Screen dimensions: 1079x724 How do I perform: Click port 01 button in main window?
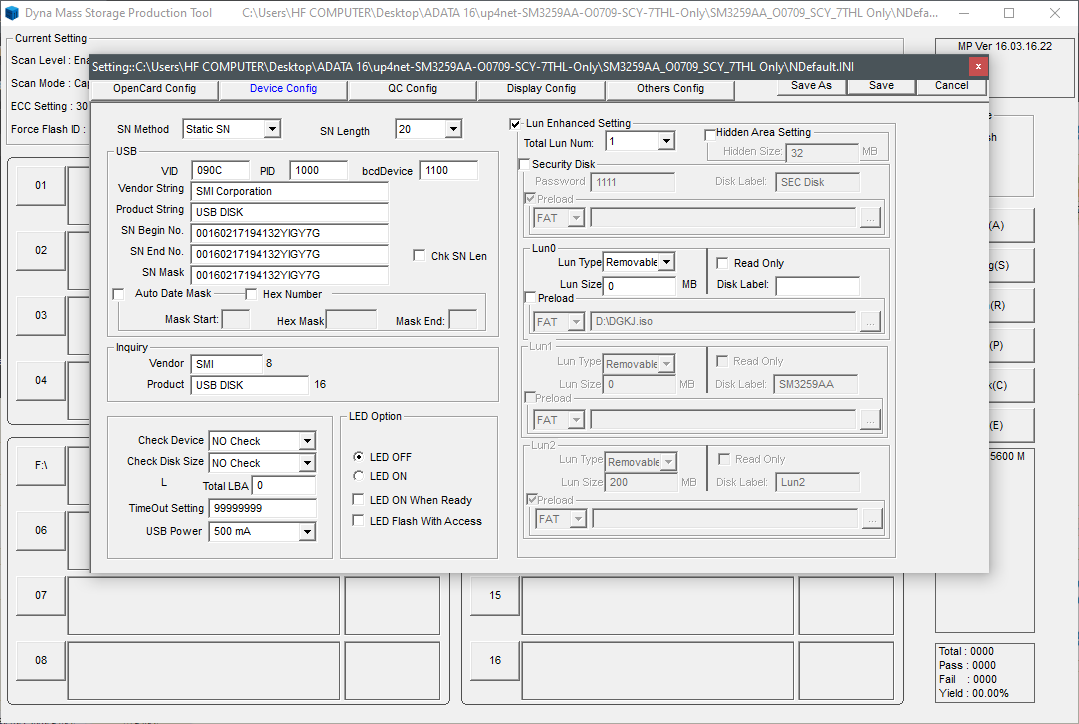pos(41,185)
